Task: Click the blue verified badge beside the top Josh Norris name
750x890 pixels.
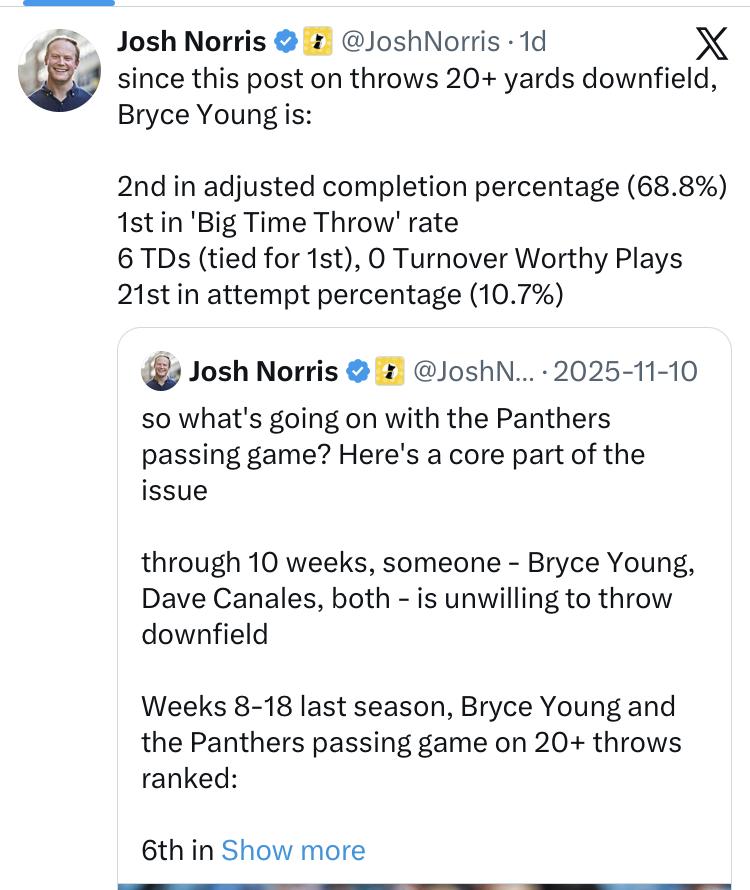Action: coord(286,41)
